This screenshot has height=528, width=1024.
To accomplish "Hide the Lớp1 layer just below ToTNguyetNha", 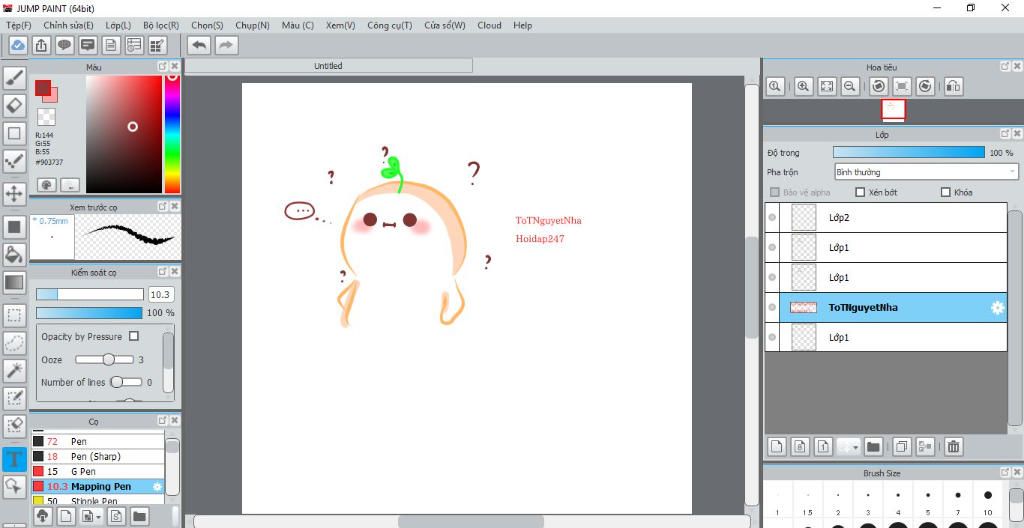I will click(x=773, y=337).
